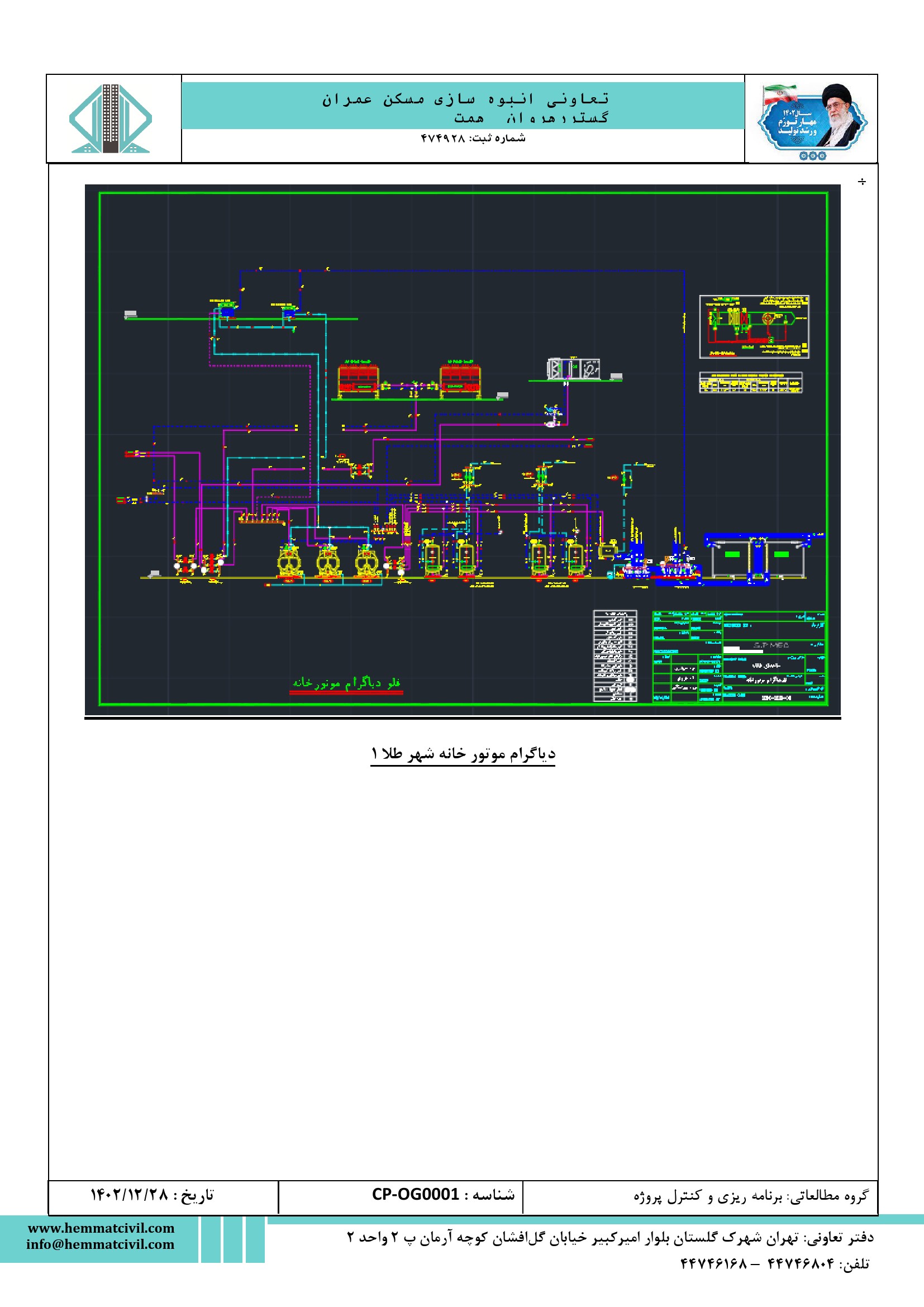The width and height of the screenshot is (924, 1307).
Task: Click the small anchor cross mark
Action: (862, 182)
